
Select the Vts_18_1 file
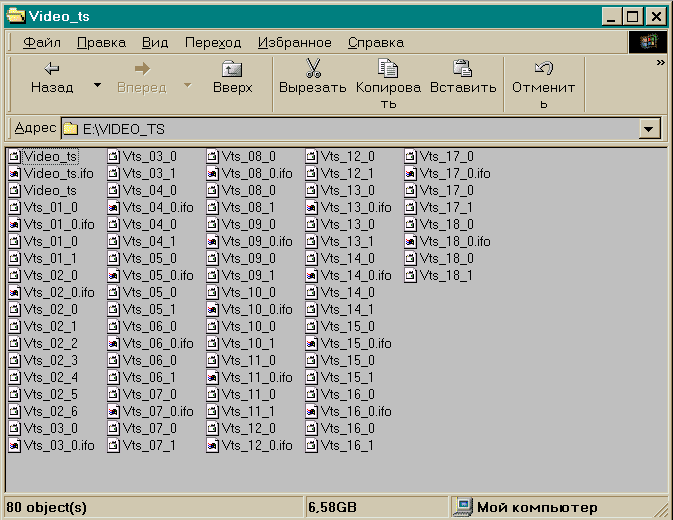(445, 275)
